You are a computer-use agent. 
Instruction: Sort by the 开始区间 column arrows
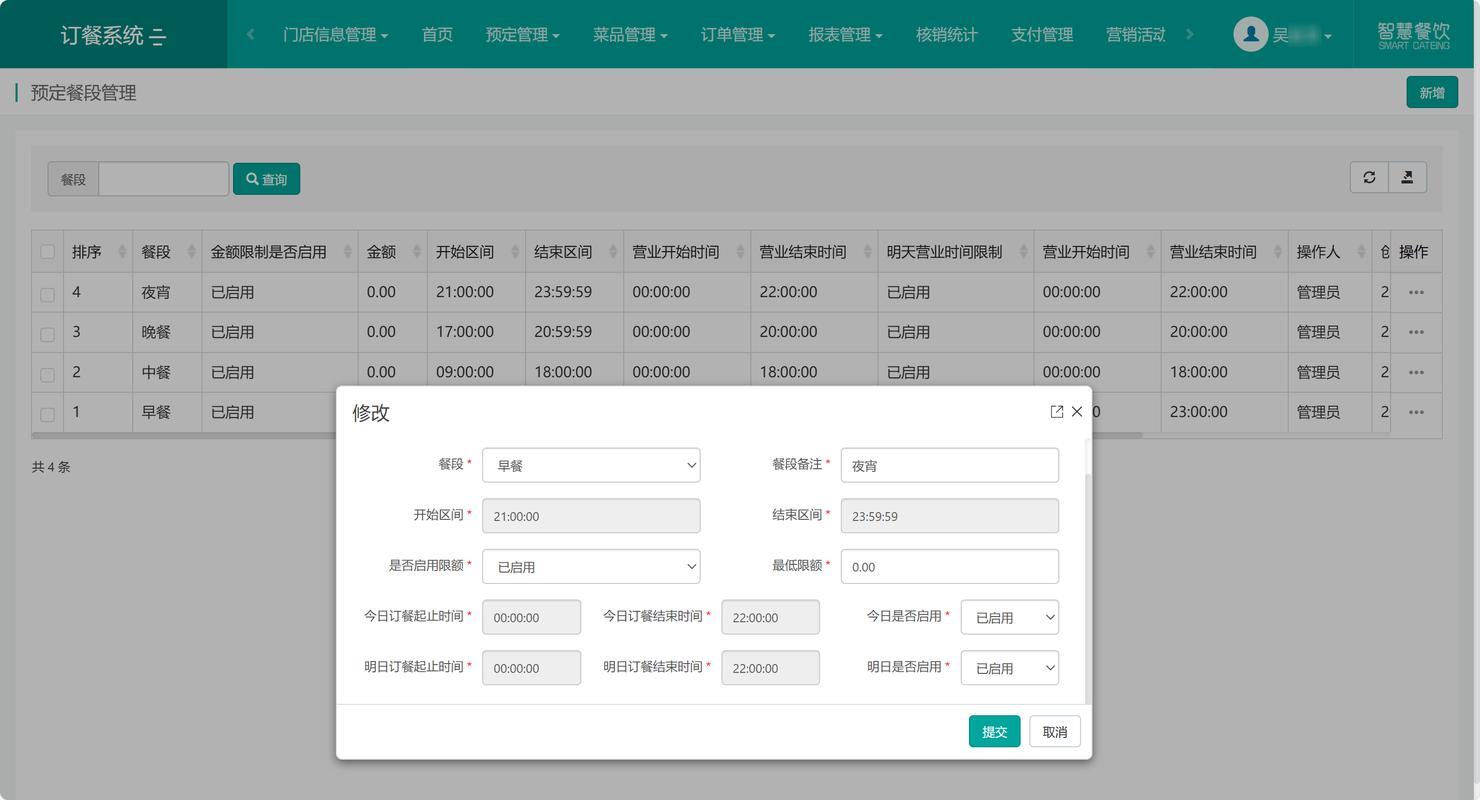pos(515,252)
